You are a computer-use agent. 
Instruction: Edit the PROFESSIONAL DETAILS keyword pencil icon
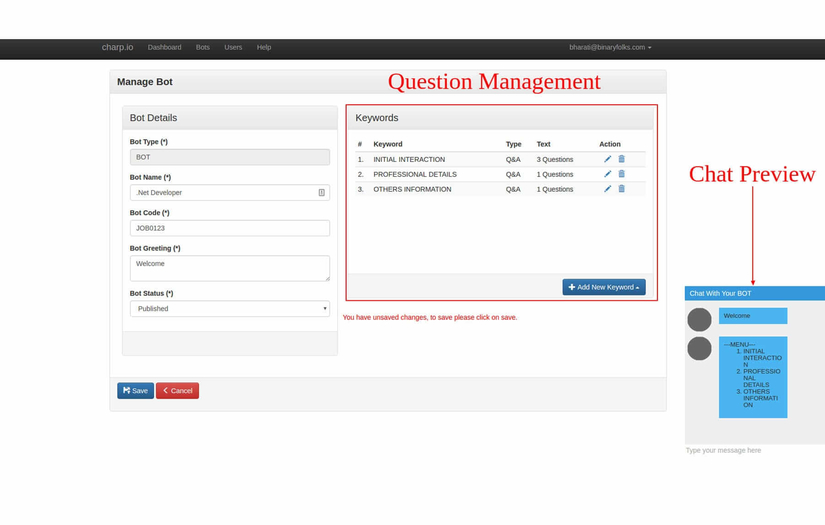(x=607, y=174)
